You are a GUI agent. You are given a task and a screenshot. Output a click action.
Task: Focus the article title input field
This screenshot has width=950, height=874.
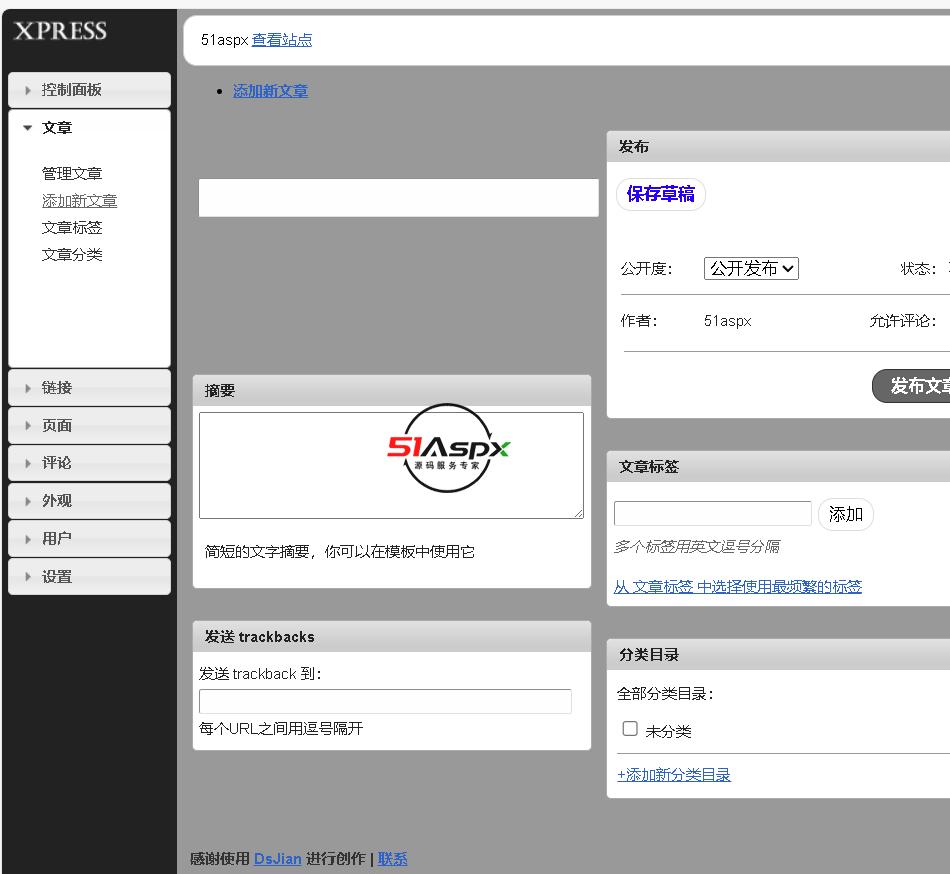[398, 198]
